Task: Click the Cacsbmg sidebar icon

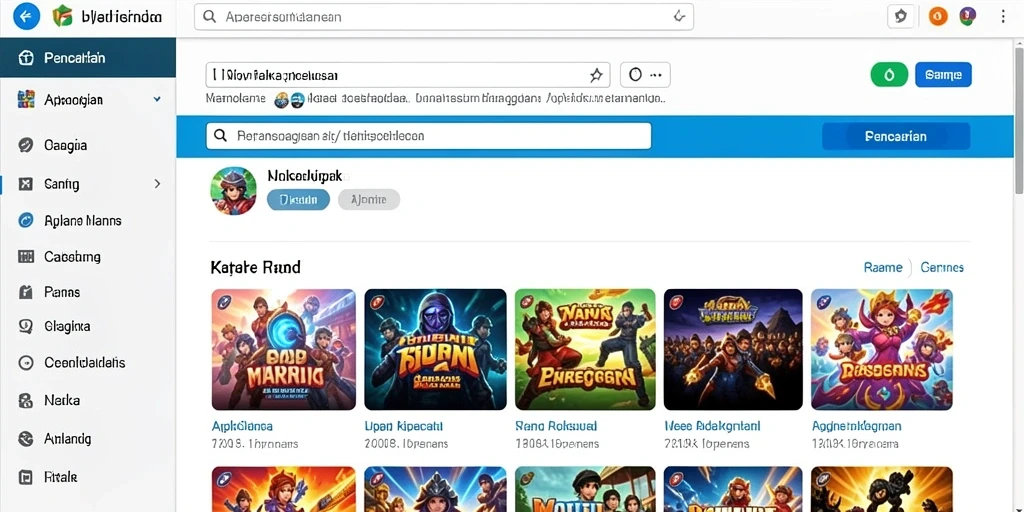Action: [x=26, y=257]
